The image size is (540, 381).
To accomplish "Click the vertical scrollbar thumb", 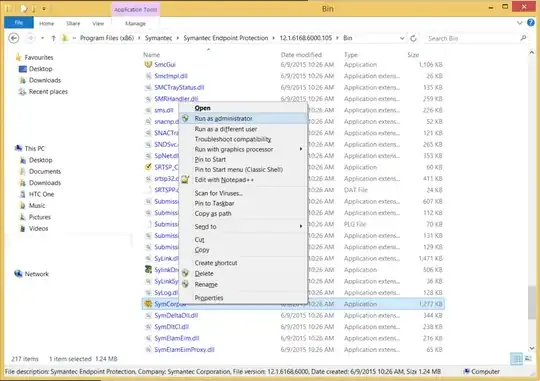I will coord(532,302).
